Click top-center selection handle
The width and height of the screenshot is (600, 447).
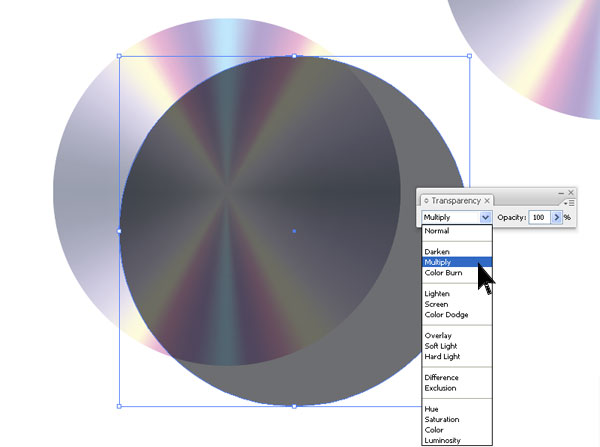point(294,56)
